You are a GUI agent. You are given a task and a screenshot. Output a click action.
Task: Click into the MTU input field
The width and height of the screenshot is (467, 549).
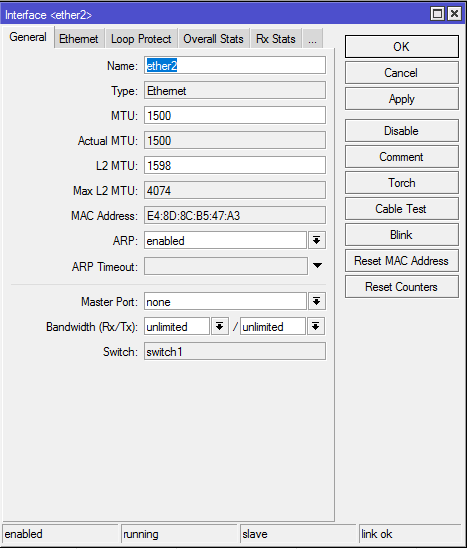pos(235,116)
